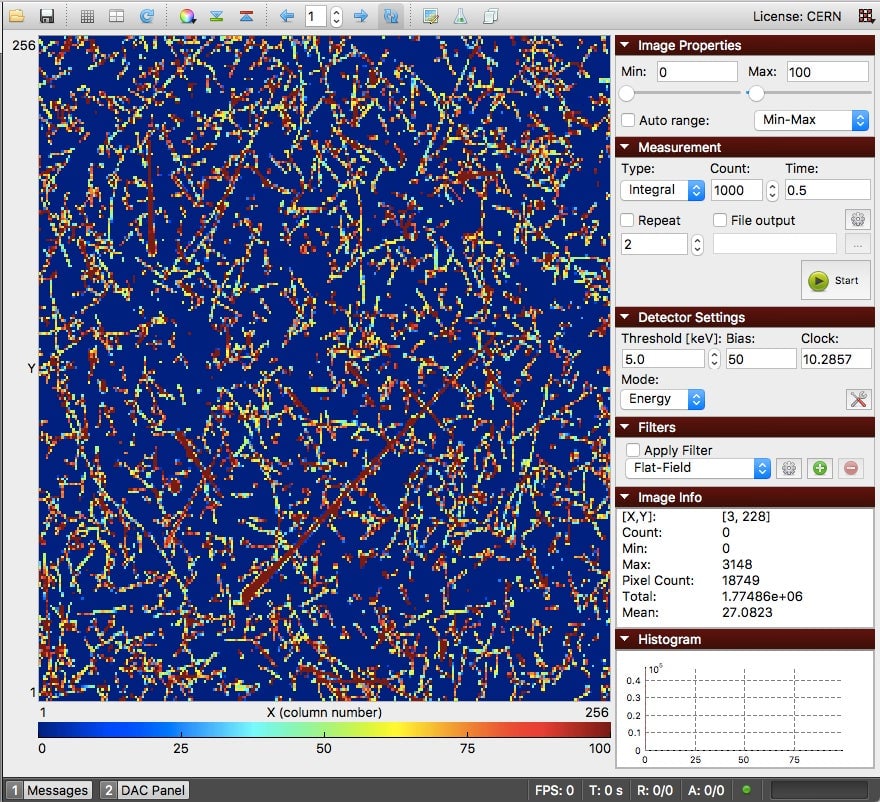The image size is (880, 802).
Task: Enable the Repeat option
Action: pyautogui.click(x=629, y=220)
